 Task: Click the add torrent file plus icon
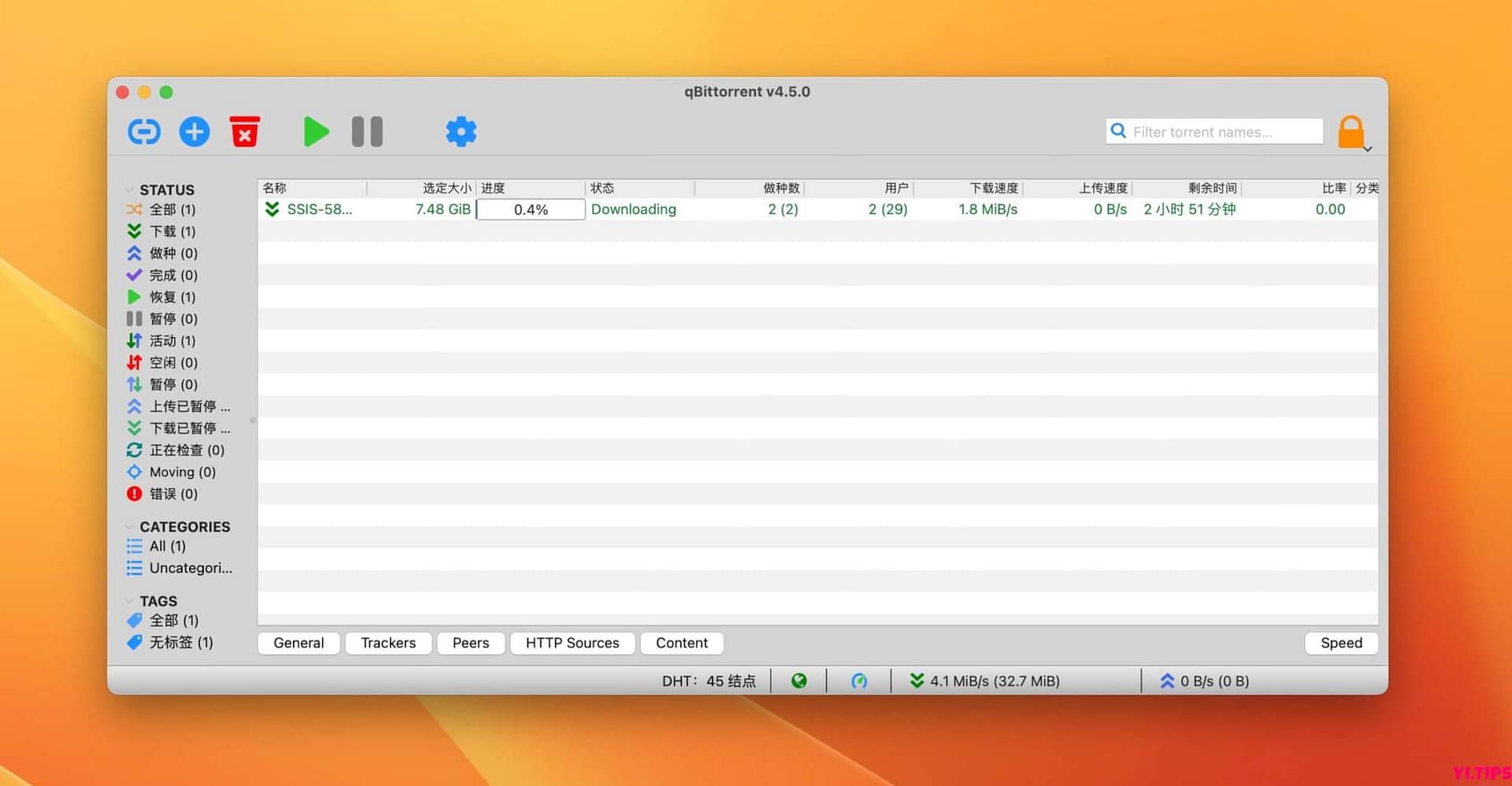coord(194,132)
